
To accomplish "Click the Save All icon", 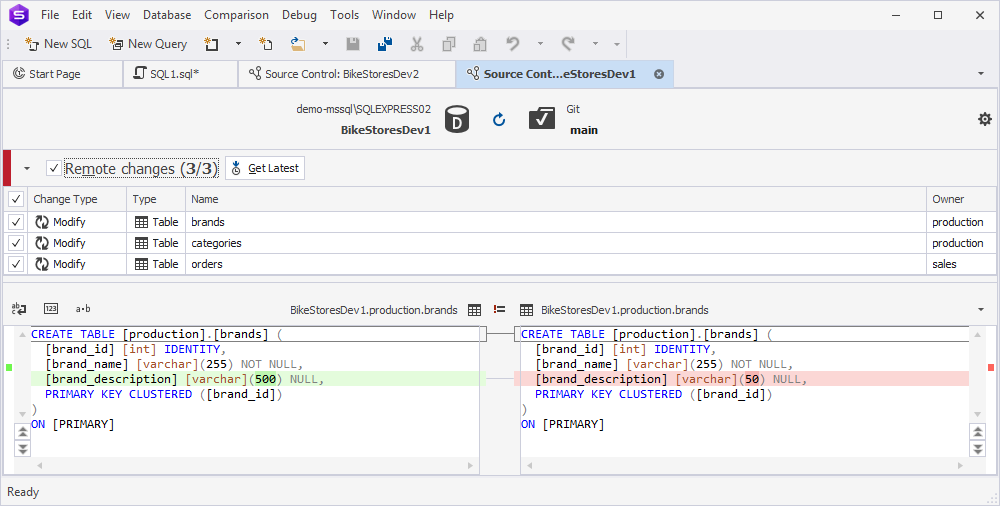I will pos(385,44).
